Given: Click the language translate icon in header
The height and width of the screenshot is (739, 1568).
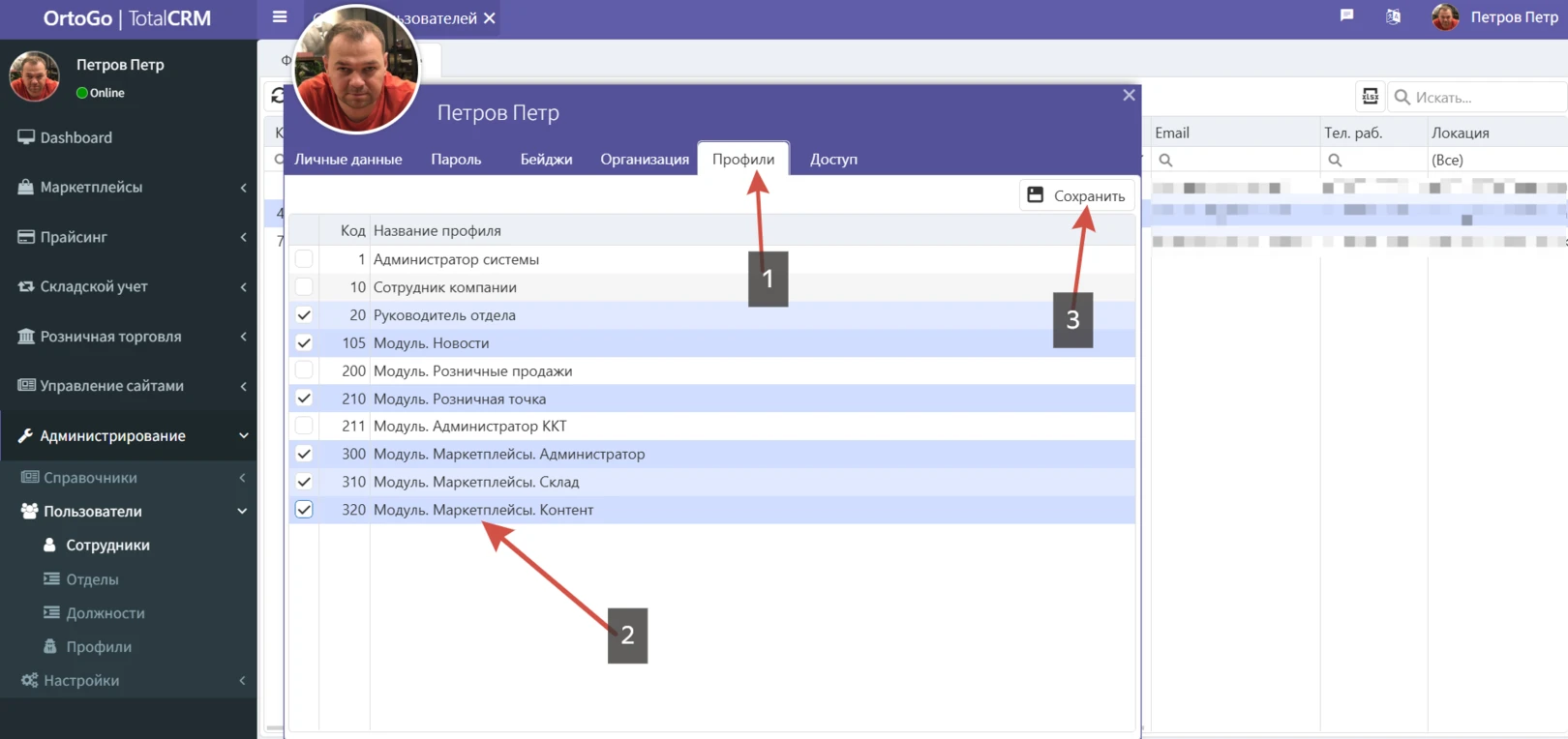Looking at the screenshot, I should click(x=1393, y=16).
